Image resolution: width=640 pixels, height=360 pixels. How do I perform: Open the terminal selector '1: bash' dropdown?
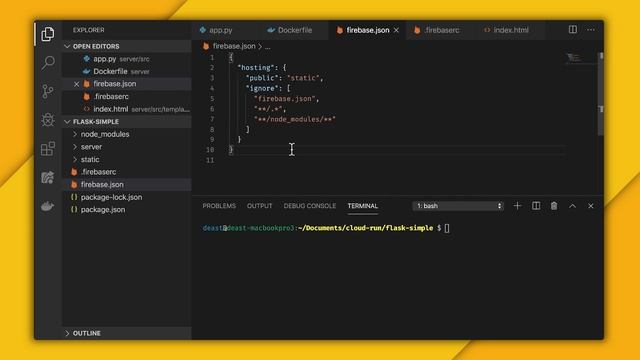click(458, 206)
